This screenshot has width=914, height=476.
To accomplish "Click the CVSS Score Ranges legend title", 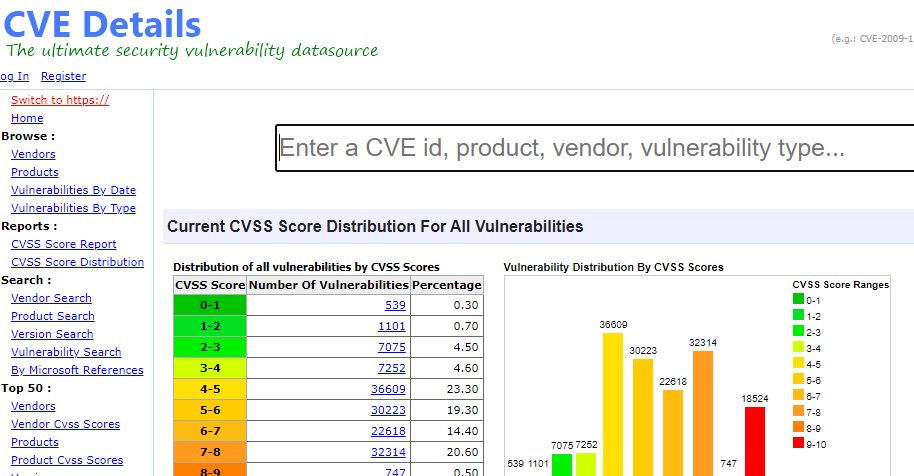I will tap(841, 285).
